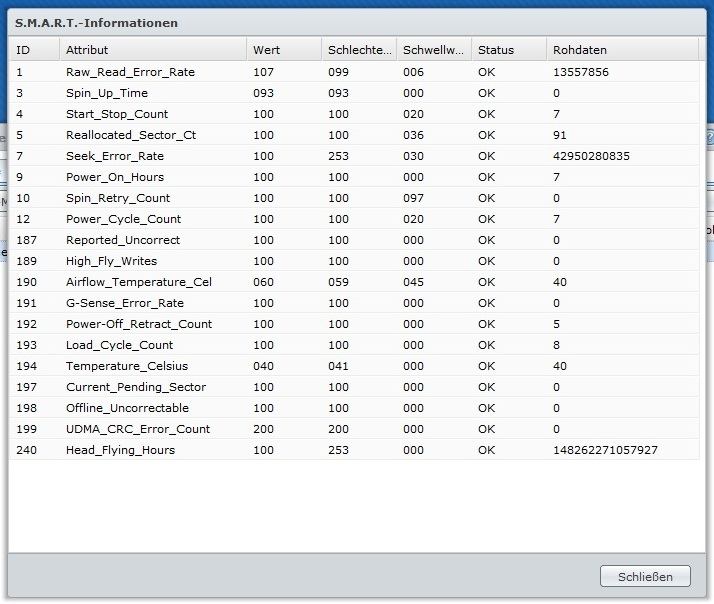
Task: Select the Raw_Read_Error_Rate row
Action: [354, 72]
